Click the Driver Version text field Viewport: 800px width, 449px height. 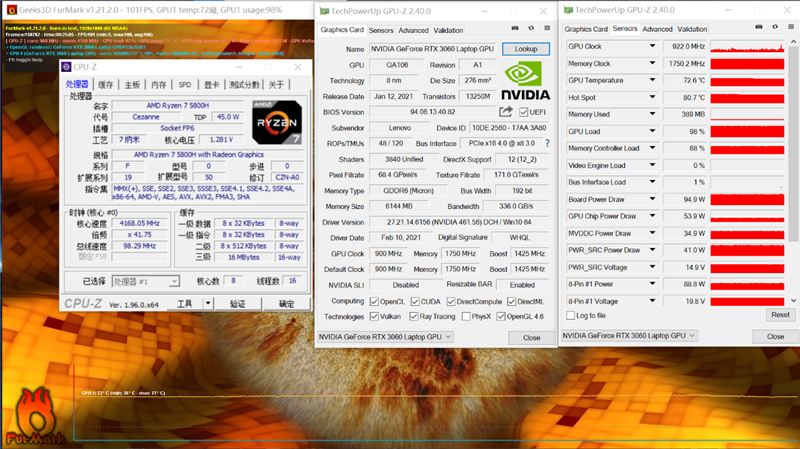click(x=457, y=222)
